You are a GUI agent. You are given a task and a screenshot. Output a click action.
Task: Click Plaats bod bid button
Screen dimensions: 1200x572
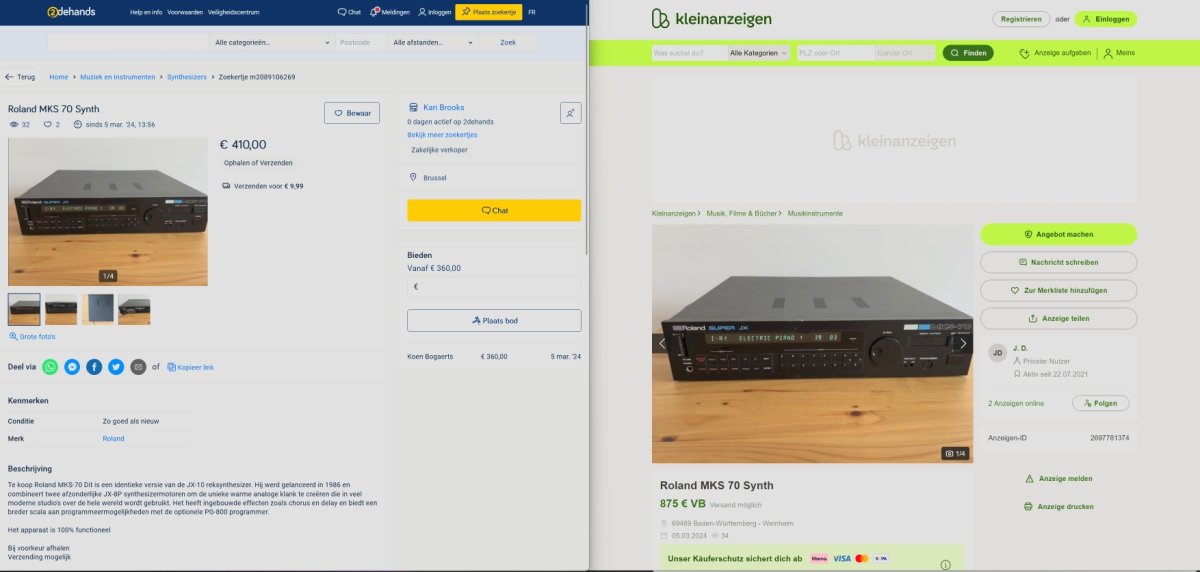(494, 321)
